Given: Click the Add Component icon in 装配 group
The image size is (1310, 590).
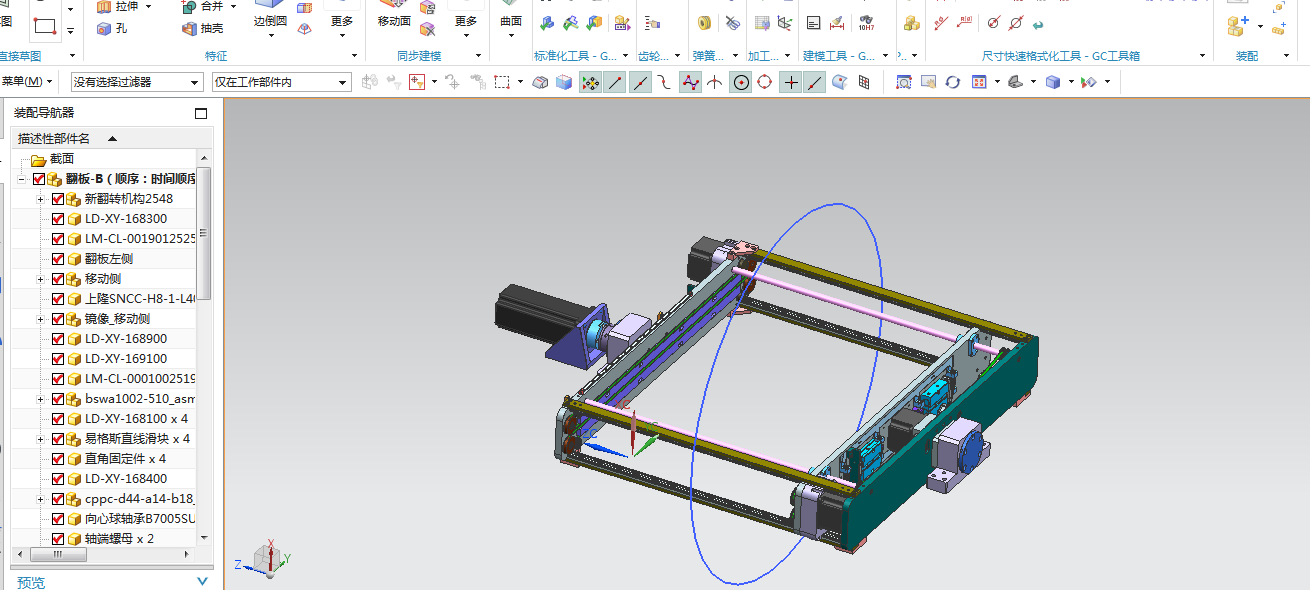Looking at the screenshot, I should (1238, 25).
